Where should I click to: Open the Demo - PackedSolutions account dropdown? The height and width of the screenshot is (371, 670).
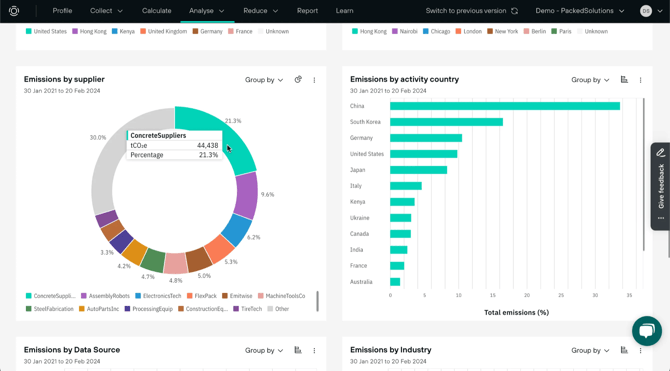tap(580, 11)
